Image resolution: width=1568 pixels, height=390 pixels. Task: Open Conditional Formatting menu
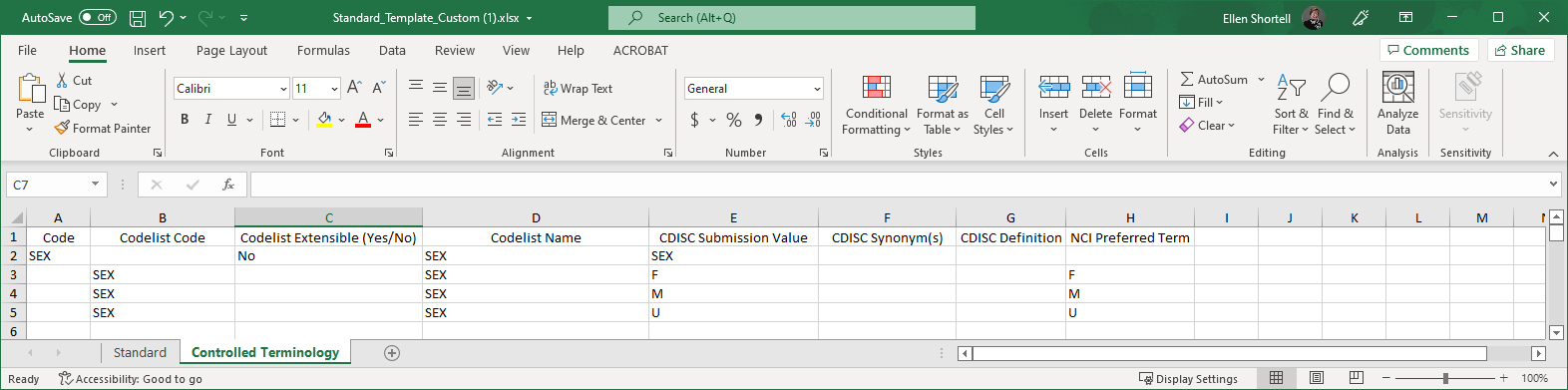[876, 105]
